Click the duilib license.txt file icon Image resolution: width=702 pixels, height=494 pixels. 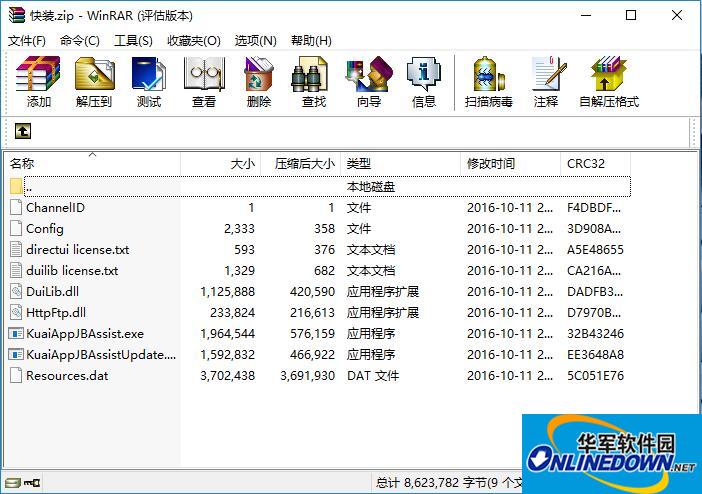16,271
